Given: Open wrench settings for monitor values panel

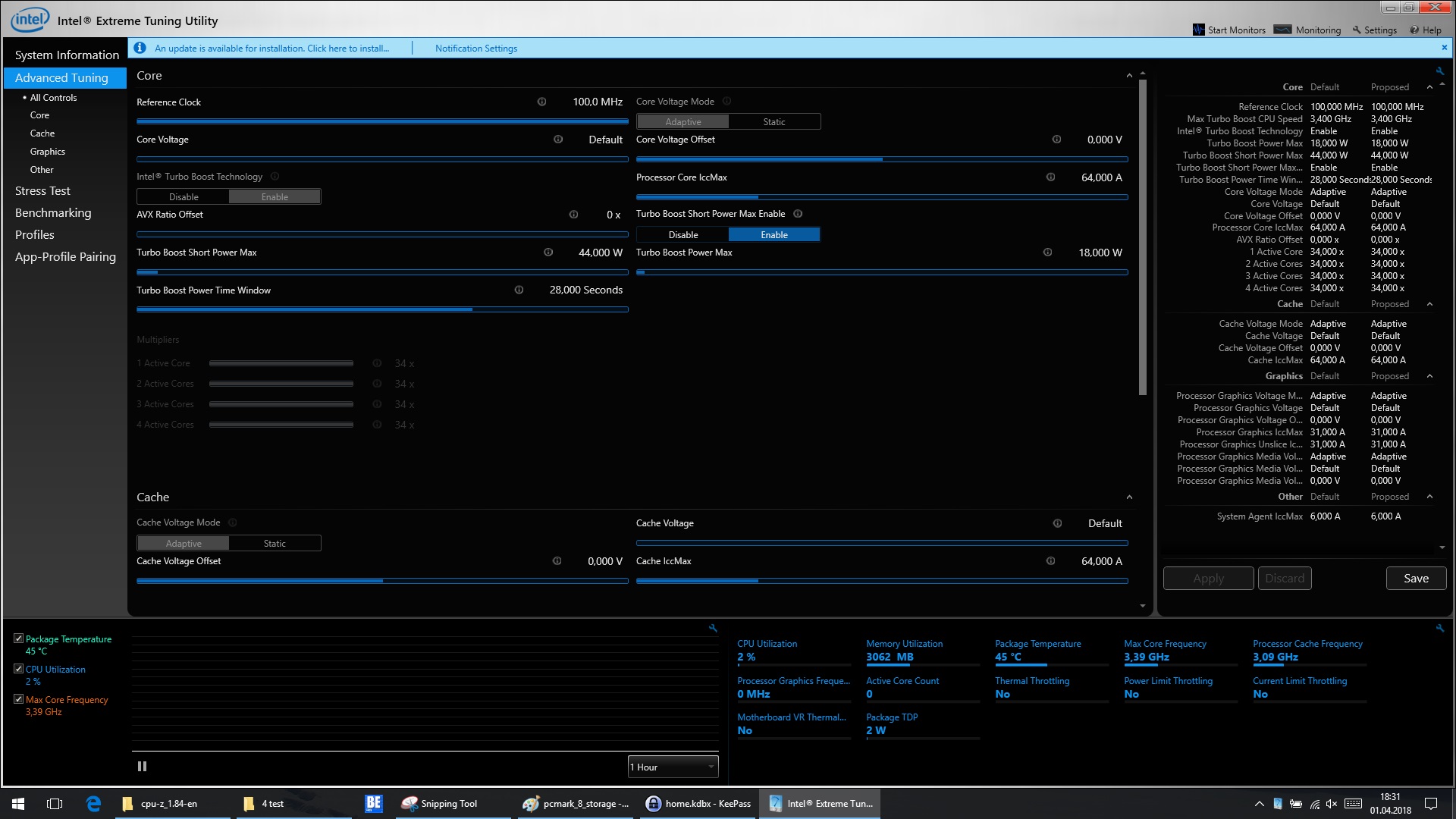Looking at the screenshot, I should [1440, 628].
